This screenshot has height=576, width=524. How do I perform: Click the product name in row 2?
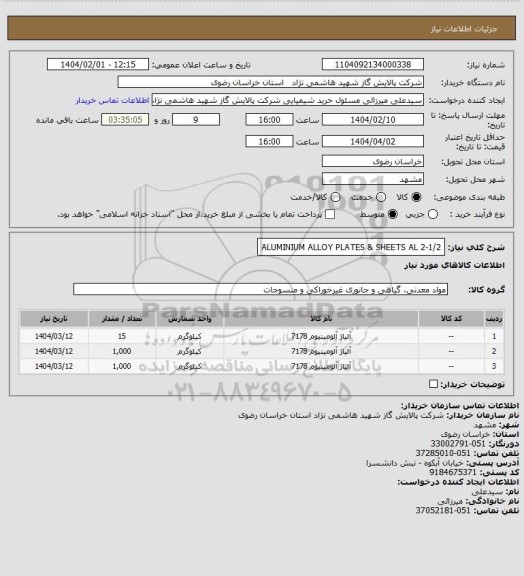[321, 351]
